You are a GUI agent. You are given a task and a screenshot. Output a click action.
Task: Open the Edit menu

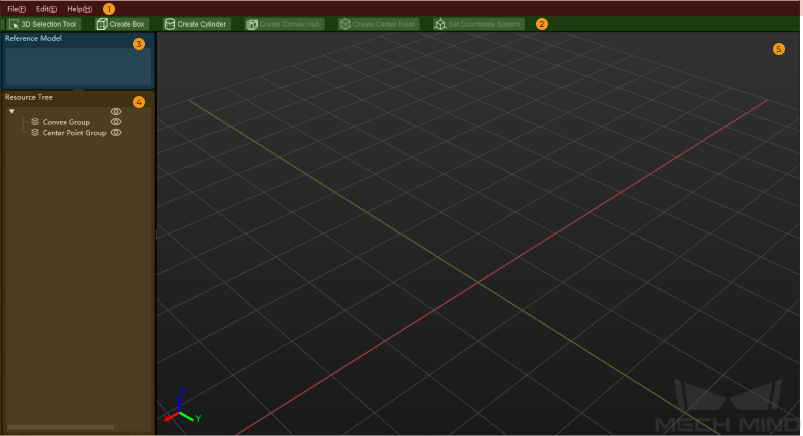(46, 8)
